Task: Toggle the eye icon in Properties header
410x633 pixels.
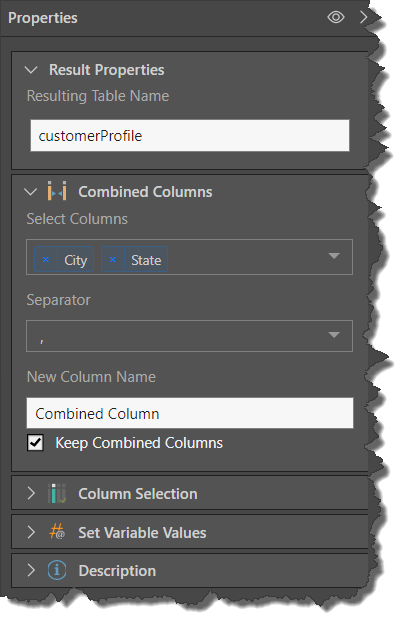Action: [x=335, y=17]
